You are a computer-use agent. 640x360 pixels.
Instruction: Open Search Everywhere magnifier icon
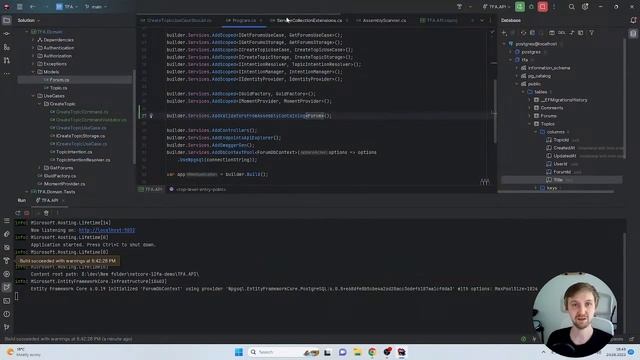pyautogui.click(x=571, y=7)
